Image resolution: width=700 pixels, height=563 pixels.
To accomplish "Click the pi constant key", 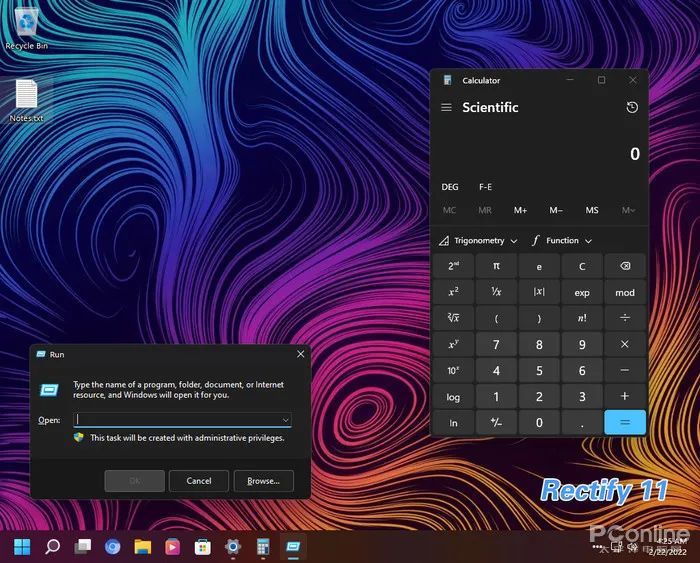I will [496, 266].
